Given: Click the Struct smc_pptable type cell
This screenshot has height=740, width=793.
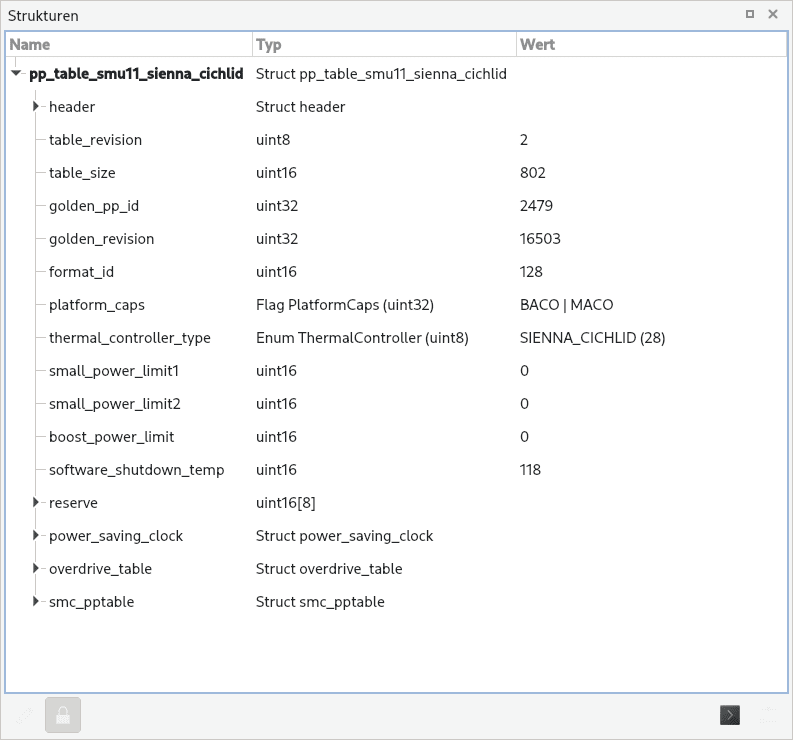Looking at the screenshot, I should pos(320,601).
